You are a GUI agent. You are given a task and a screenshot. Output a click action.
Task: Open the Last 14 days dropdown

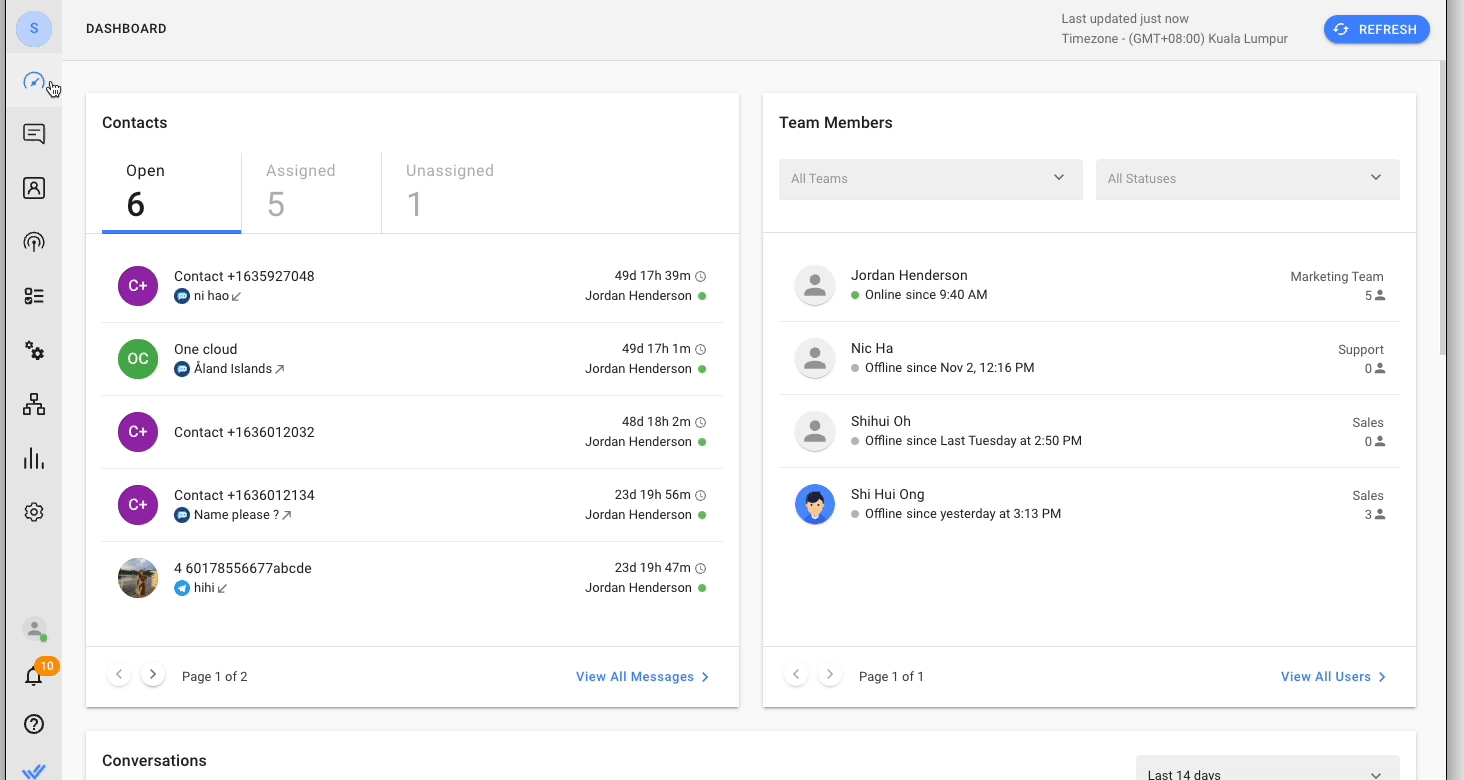click(1267, 772)
